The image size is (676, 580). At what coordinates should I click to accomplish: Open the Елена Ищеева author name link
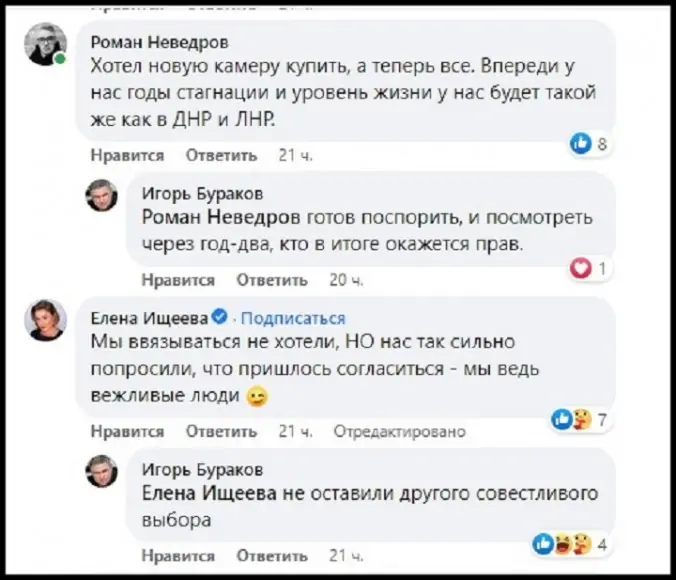(149, 319)
